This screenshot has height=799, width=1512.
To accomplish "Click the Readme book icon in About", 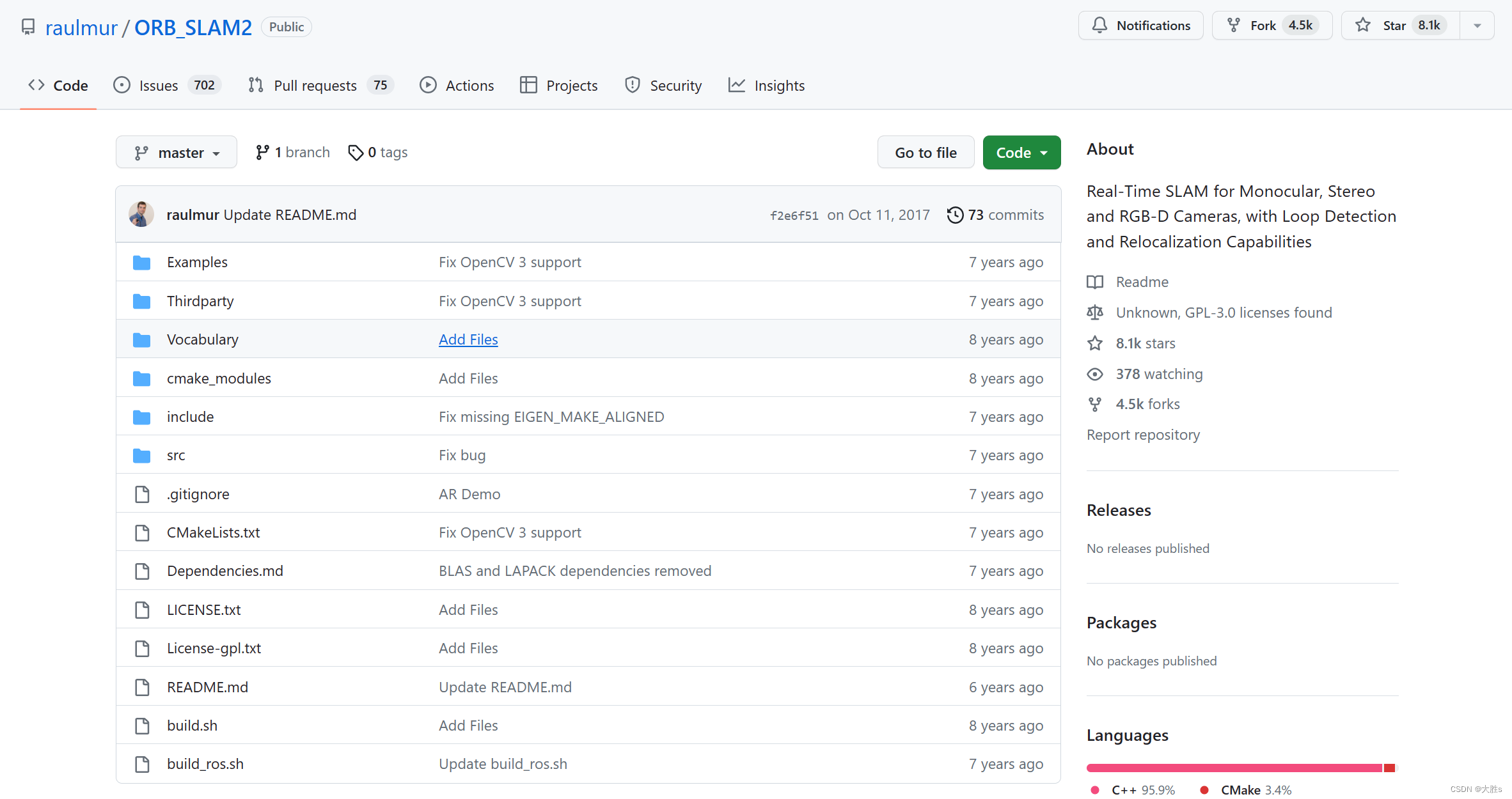I will coord(1095,282).
